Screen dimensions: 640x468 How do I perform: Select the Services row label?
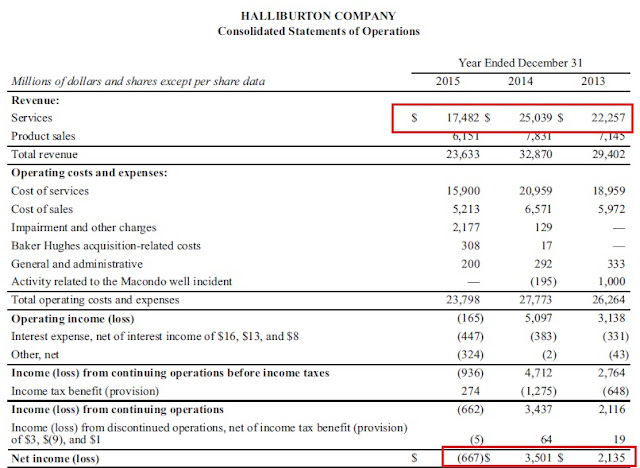[x=32, y=118]
